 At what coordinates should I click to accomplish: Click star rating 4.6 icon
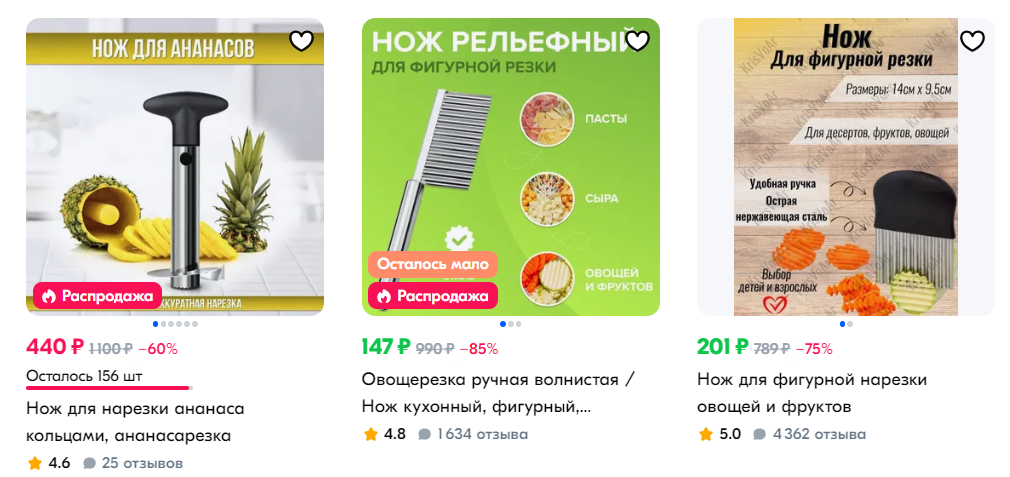(35, 463)
